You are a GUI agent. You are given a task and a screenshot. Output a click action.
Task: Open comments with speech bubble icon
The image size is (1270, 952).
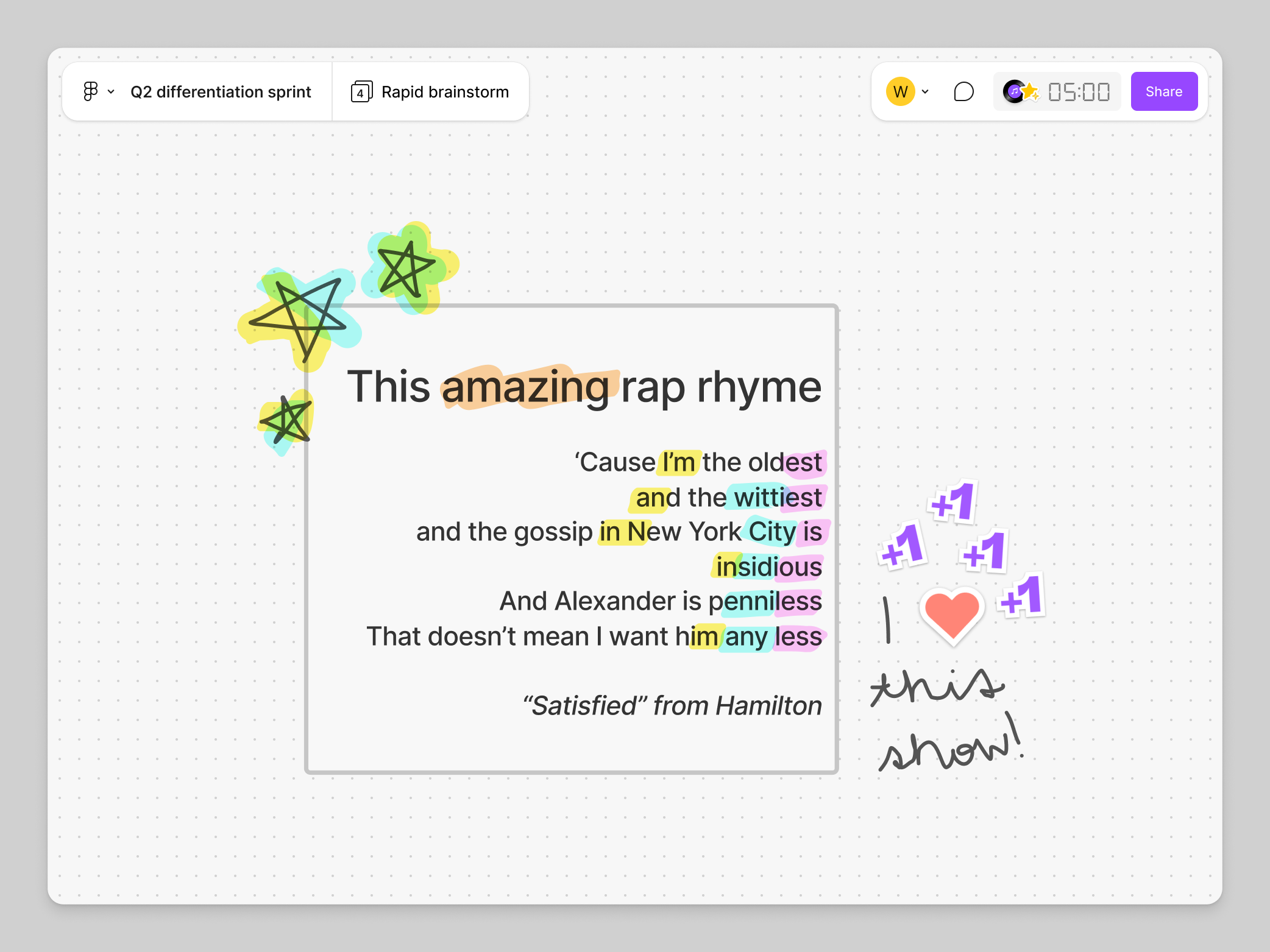[x=963, y=92]
